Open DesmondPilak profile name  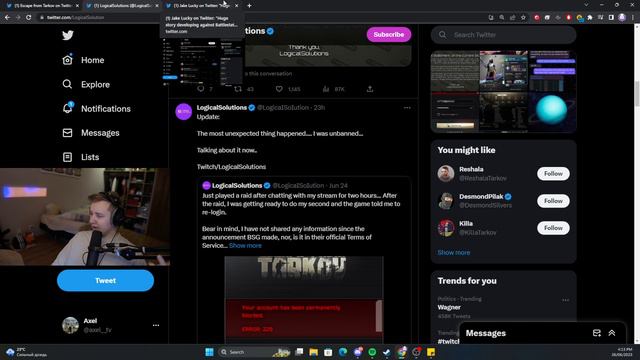[x=481, y=196]
